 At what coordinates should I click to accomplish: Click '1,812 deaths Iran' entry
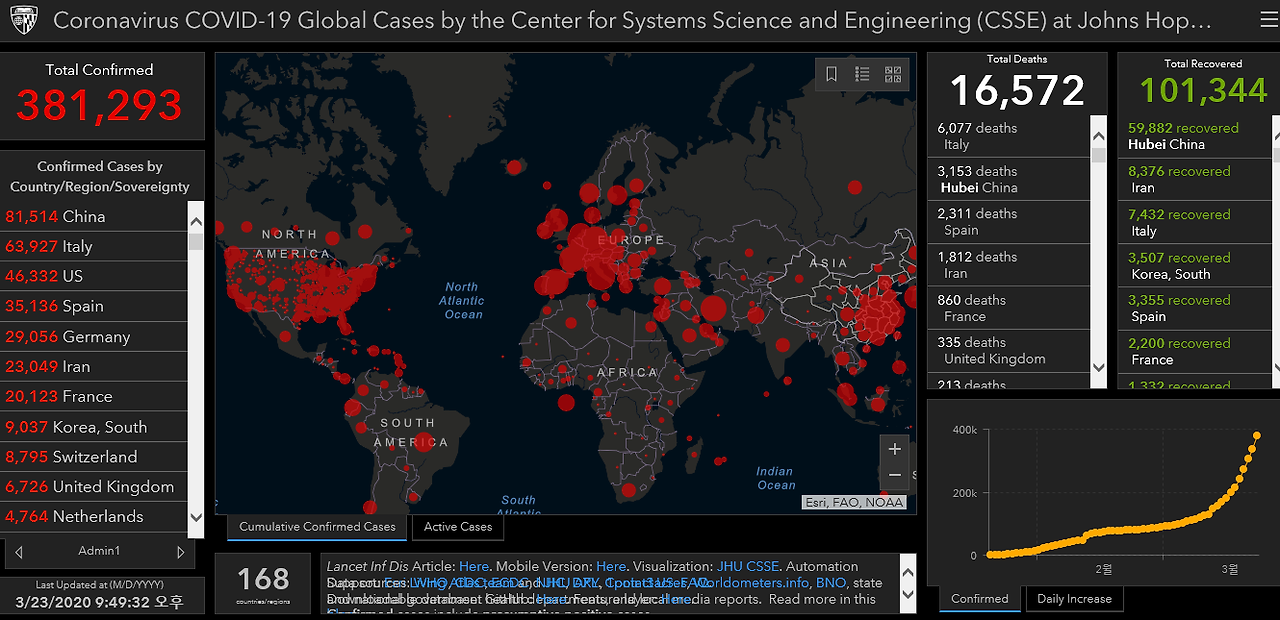coord(1009,265)
